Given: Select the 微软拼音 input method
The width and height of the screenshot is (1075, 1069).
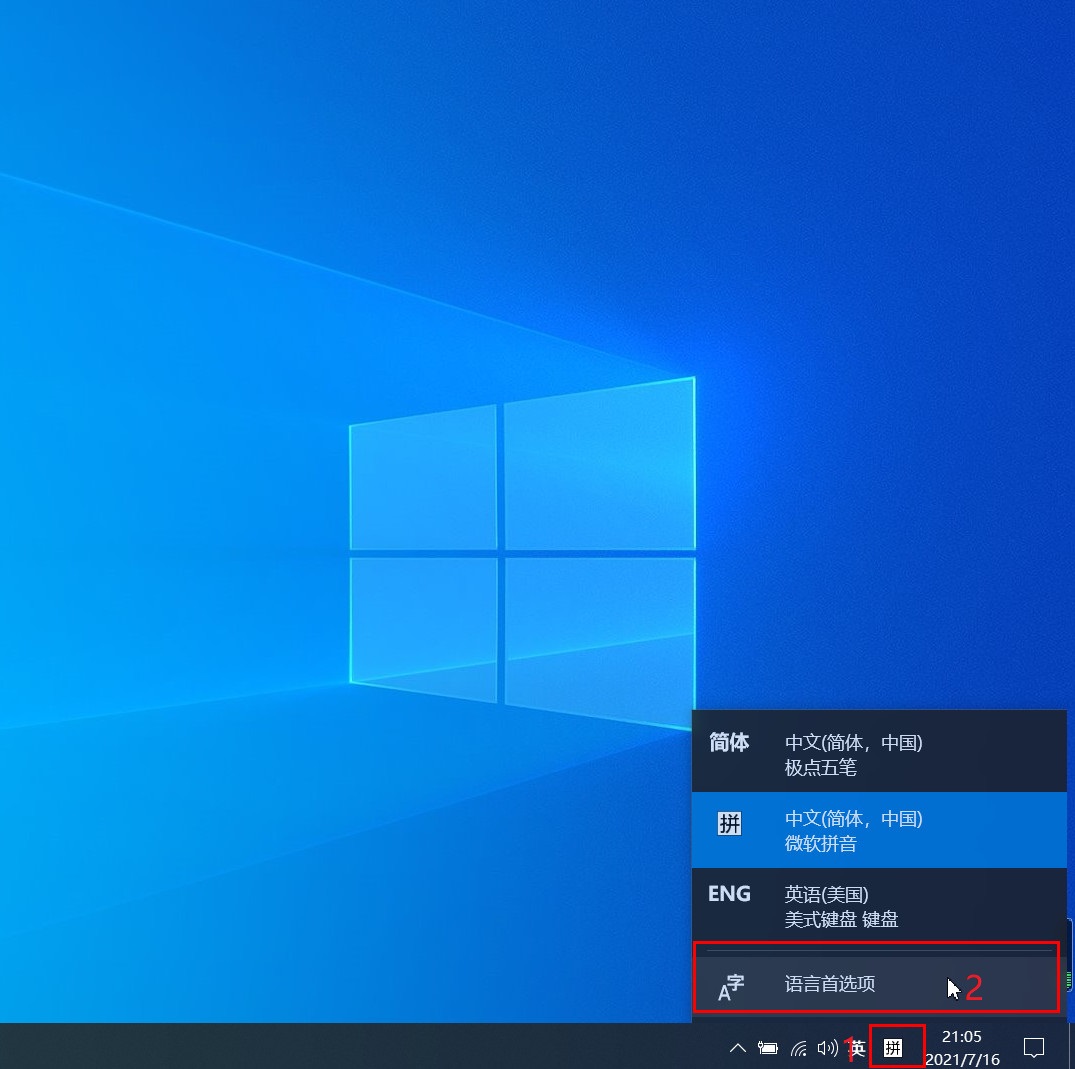Looking at the screenshot, I should (879, 830).
